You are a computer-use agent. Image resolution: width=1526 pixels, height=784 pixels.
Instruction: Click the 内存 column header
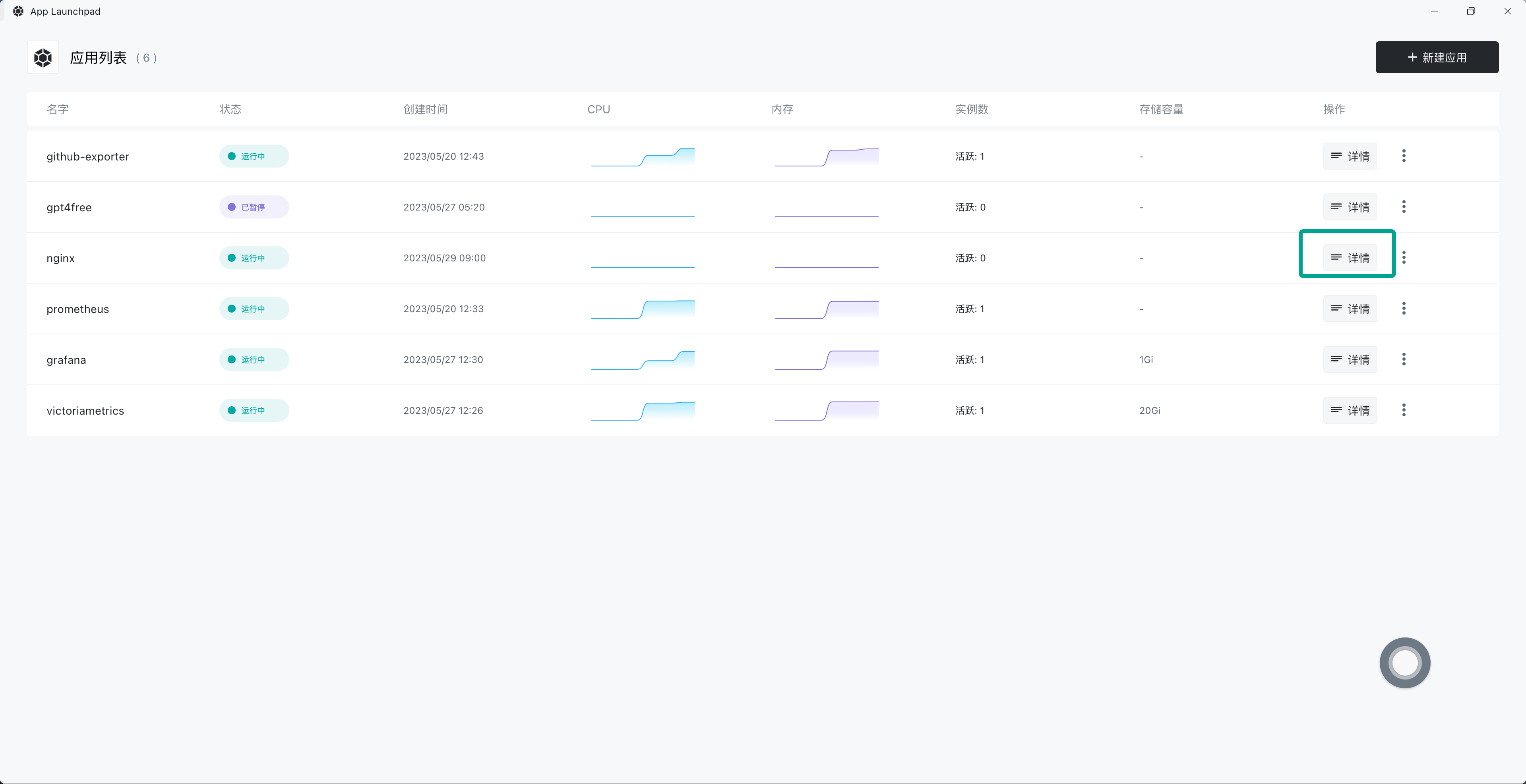(x=782, y=110)
